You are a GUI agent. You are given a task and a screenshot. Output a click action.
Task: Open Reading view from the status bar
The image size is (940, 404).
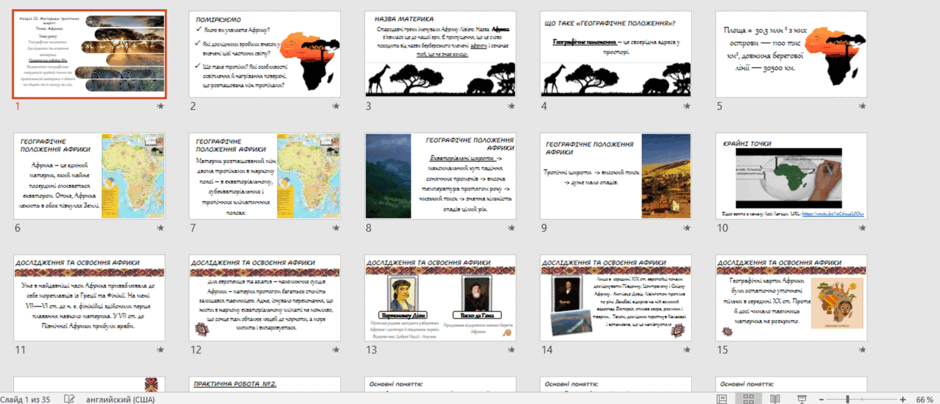(775, 399)
